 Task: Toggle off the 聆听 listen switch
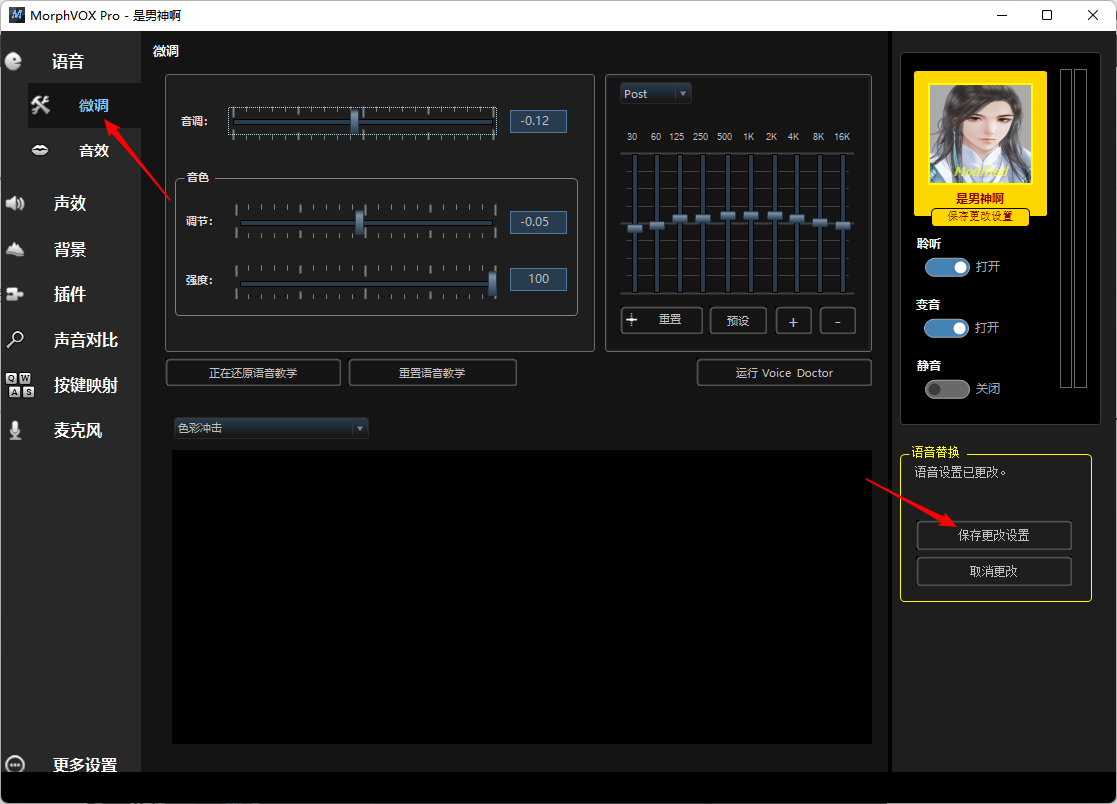[x=947, y=267]
